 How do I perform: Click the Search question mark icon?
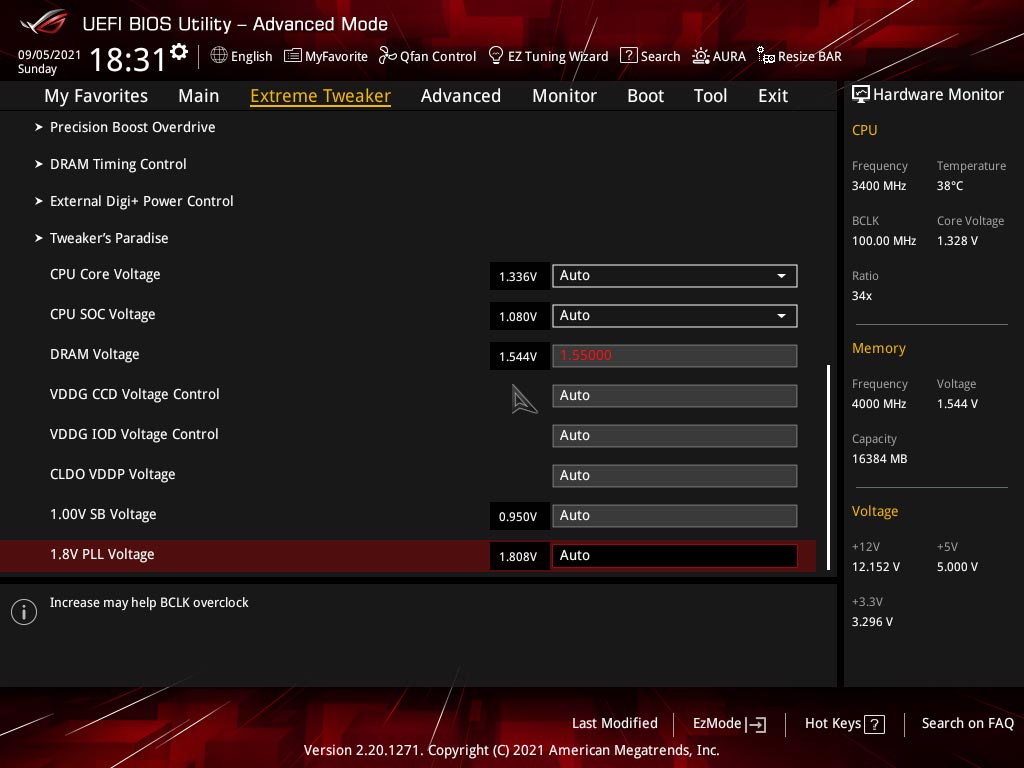tap(628, 55)
